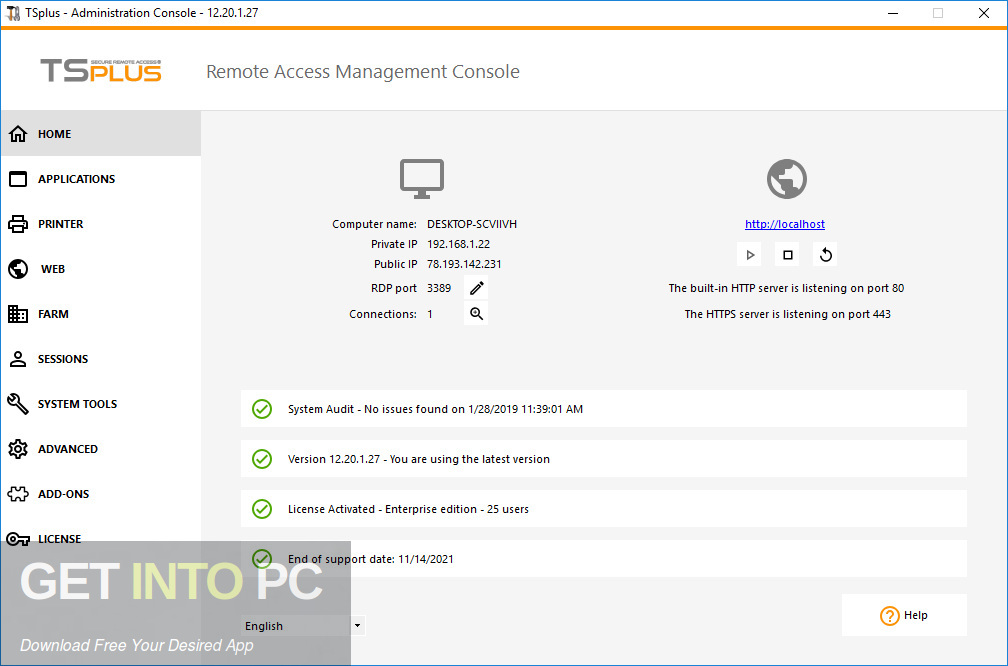Image resolution: width=1008 pixels, height=666 pixels.
Task: Click the System Audit no issues row
Action: 604,409
